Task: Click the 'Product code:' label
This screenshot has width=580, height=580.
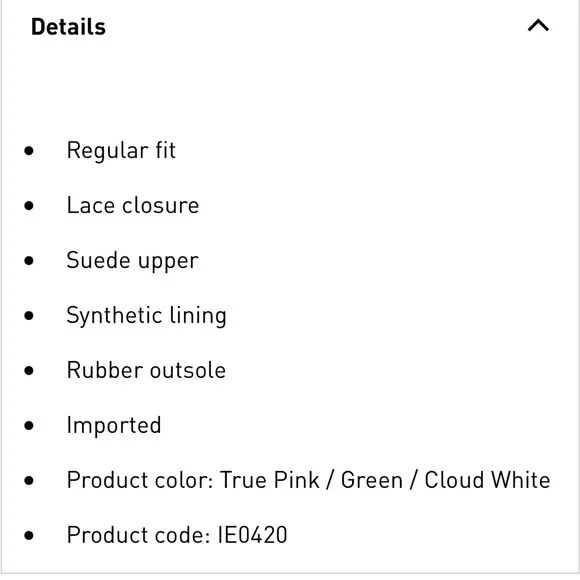Action: pos(139,535)
